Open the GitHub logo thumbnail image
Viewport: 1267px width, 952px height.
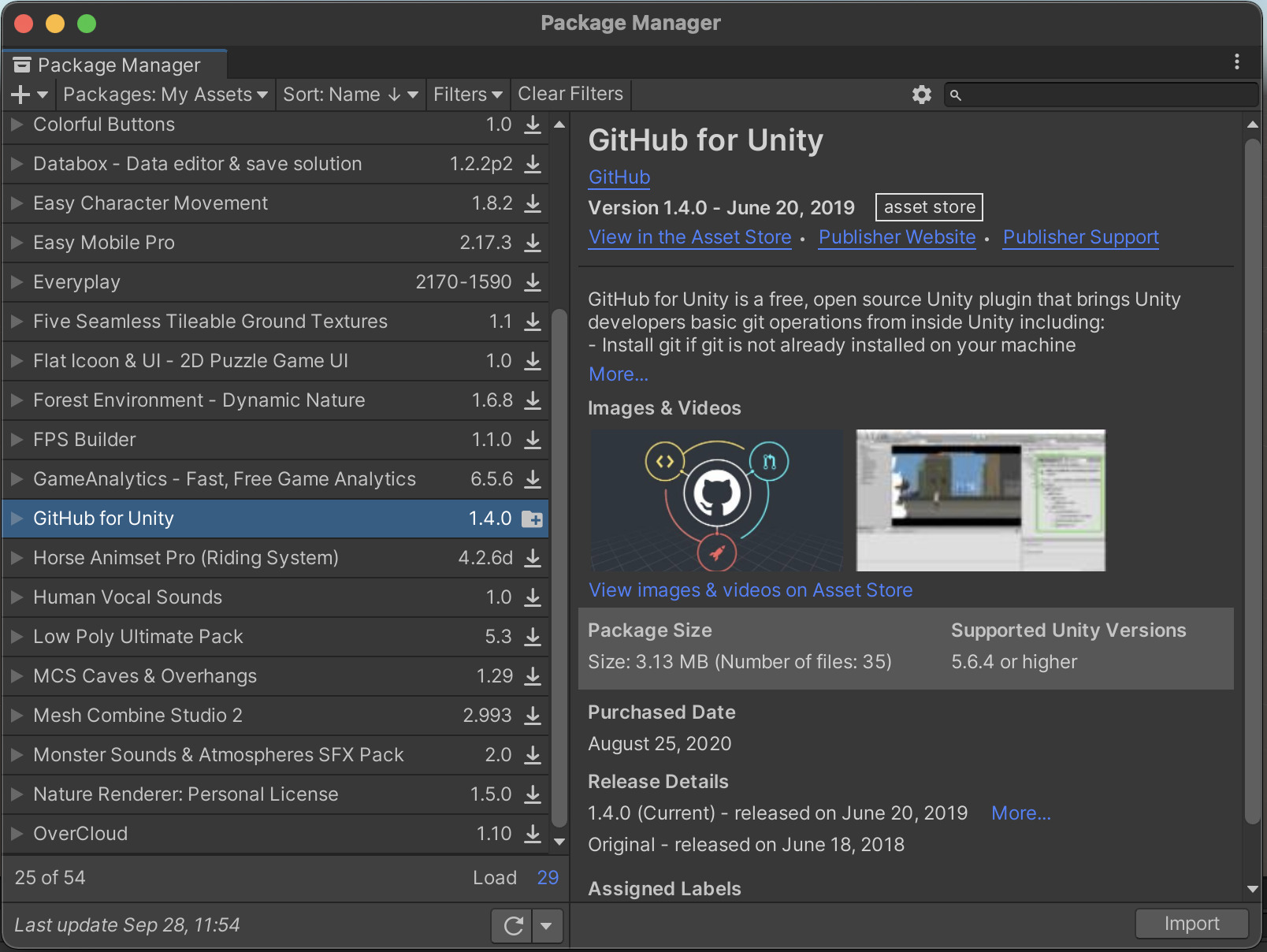coord(716,500)
